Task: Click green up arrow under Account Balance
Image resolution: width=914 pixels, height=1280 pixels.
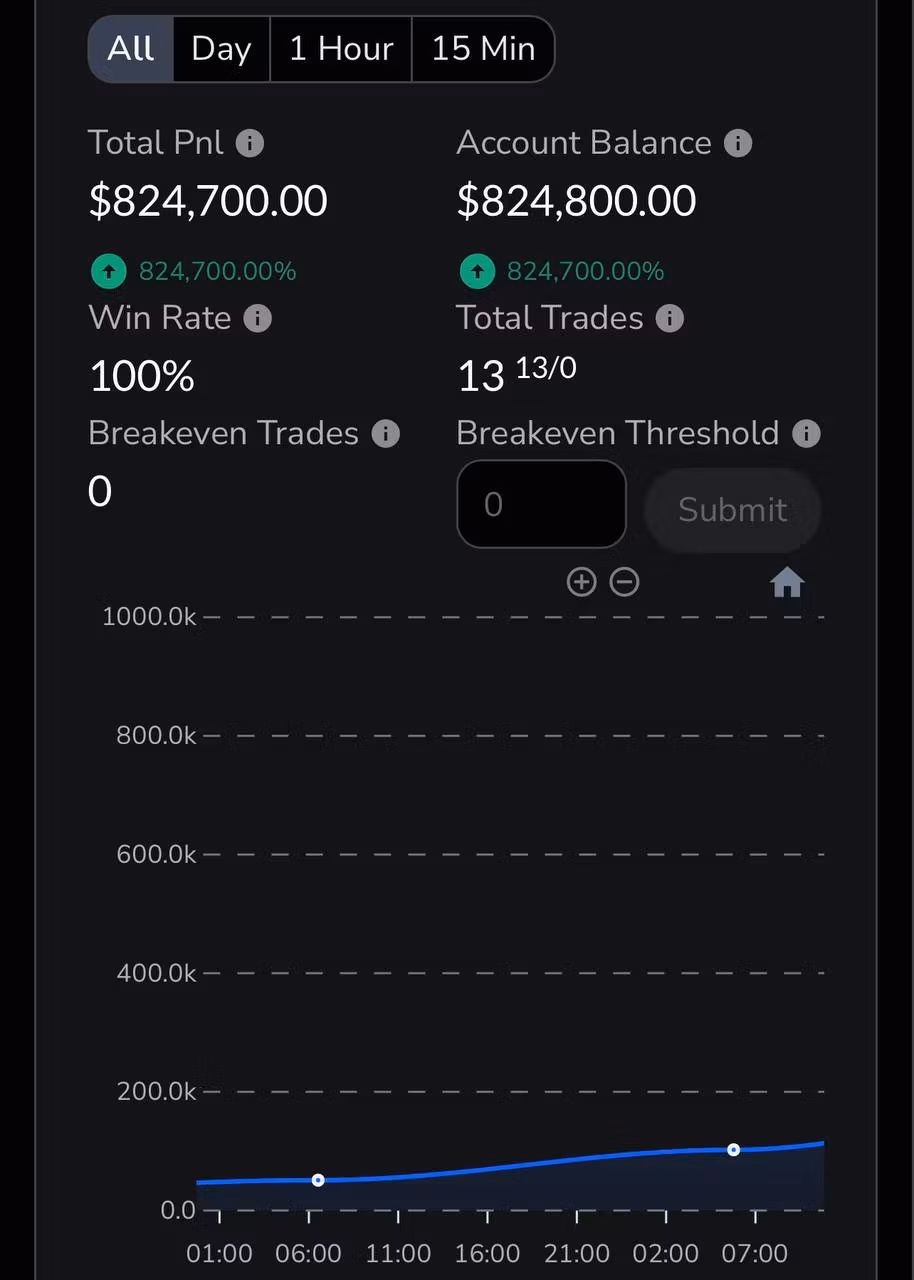Action: [x=477, y=271]
